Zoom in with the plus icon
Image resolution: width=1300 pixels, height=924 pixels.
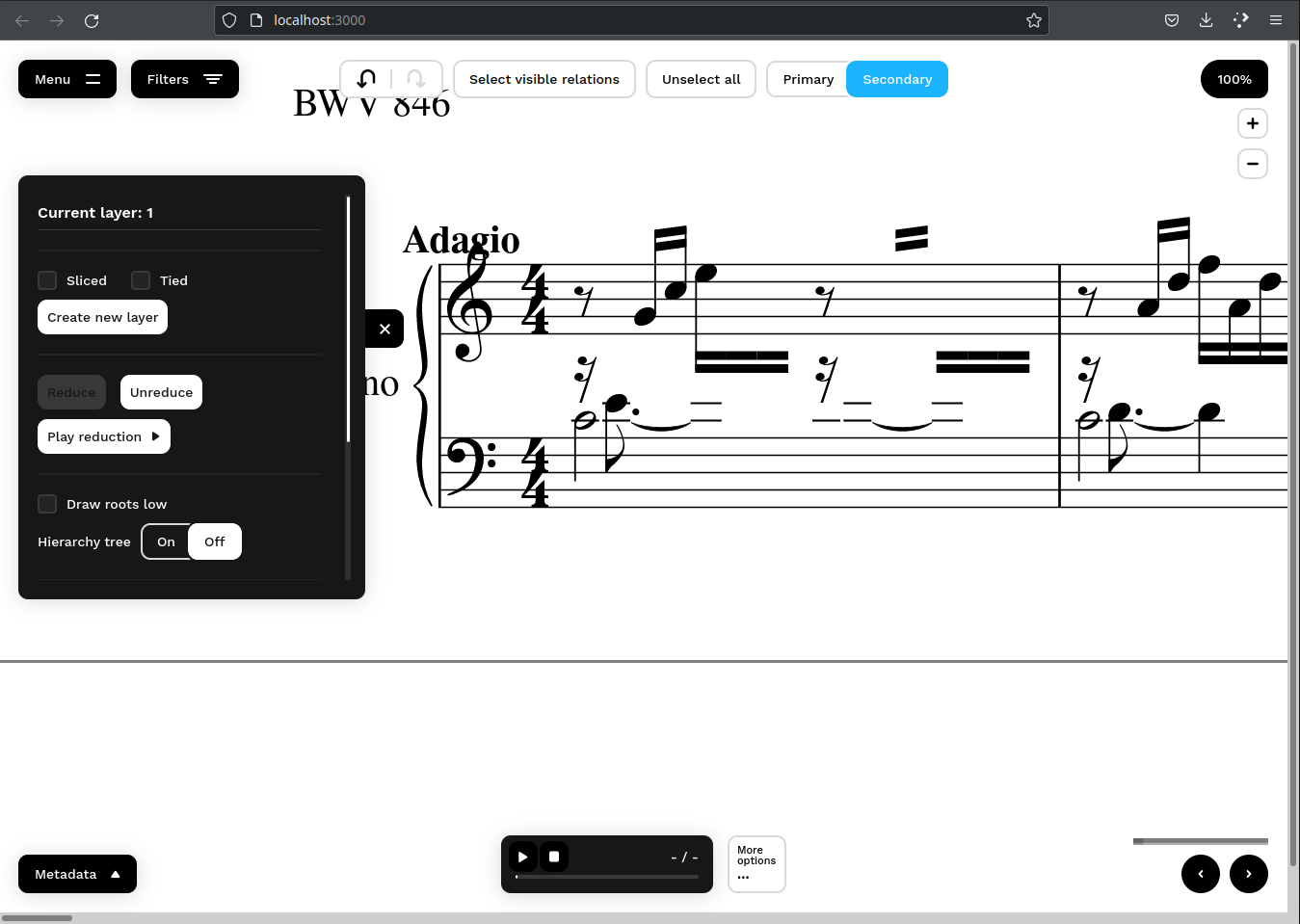pyautogui.click(x=1253, y=123)
